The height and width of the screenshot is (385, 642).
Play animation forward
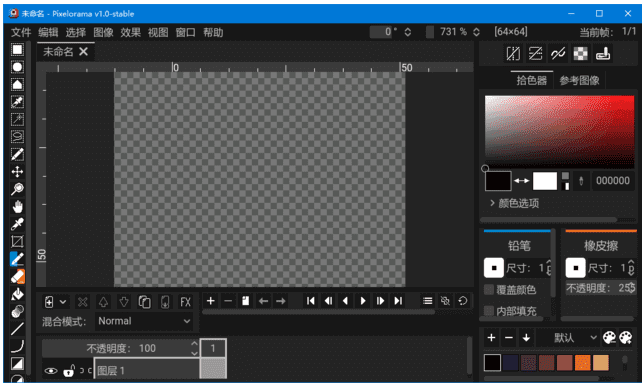[363, 301]
